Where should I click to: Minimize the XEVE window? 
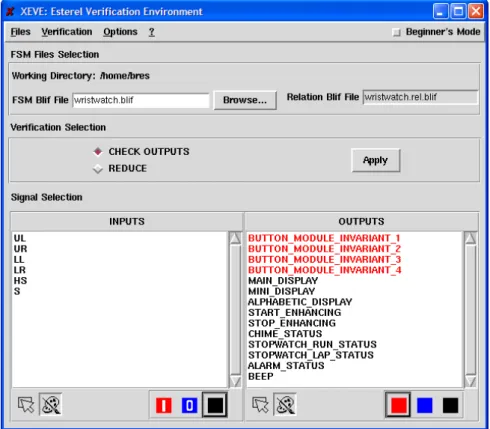(441, 12)
